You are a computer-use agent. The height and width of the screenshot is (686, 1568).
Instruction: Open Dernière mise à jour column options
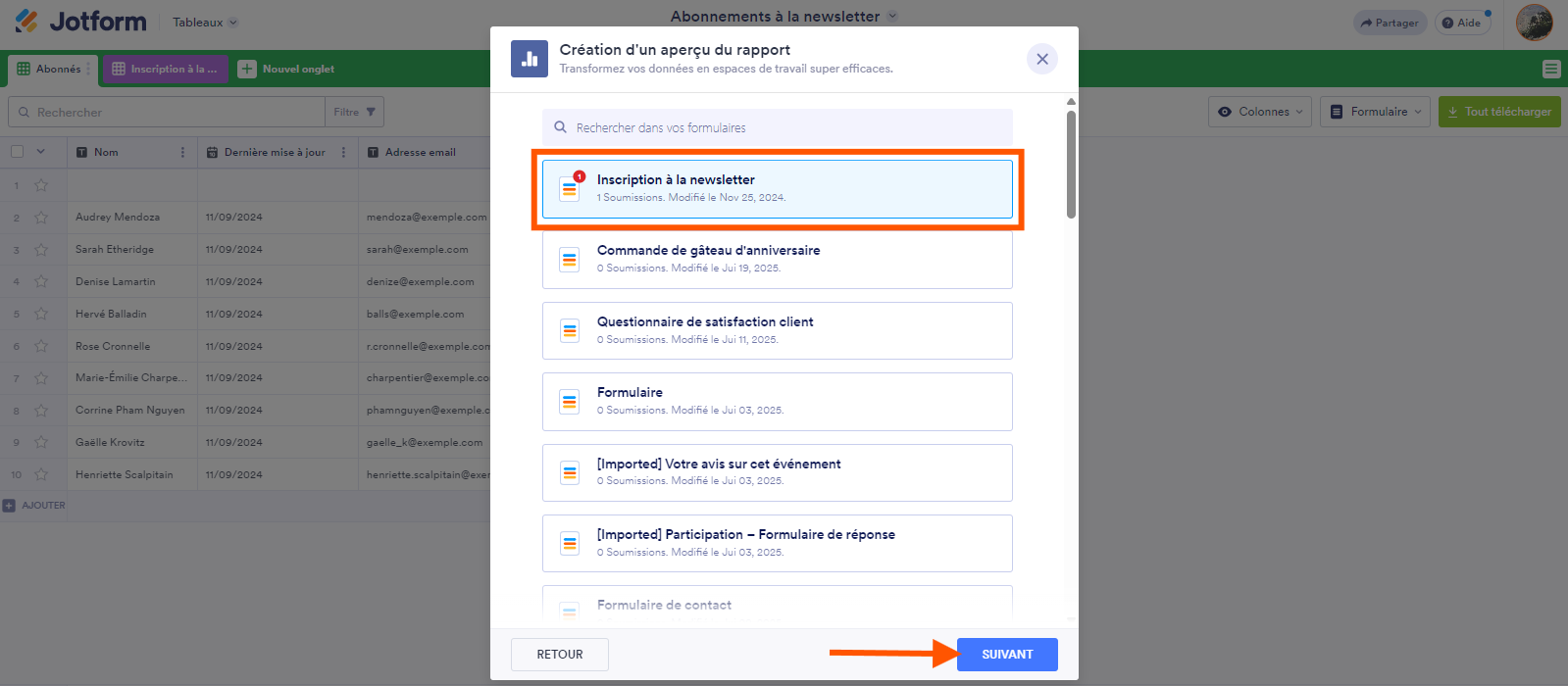(343, 152)
